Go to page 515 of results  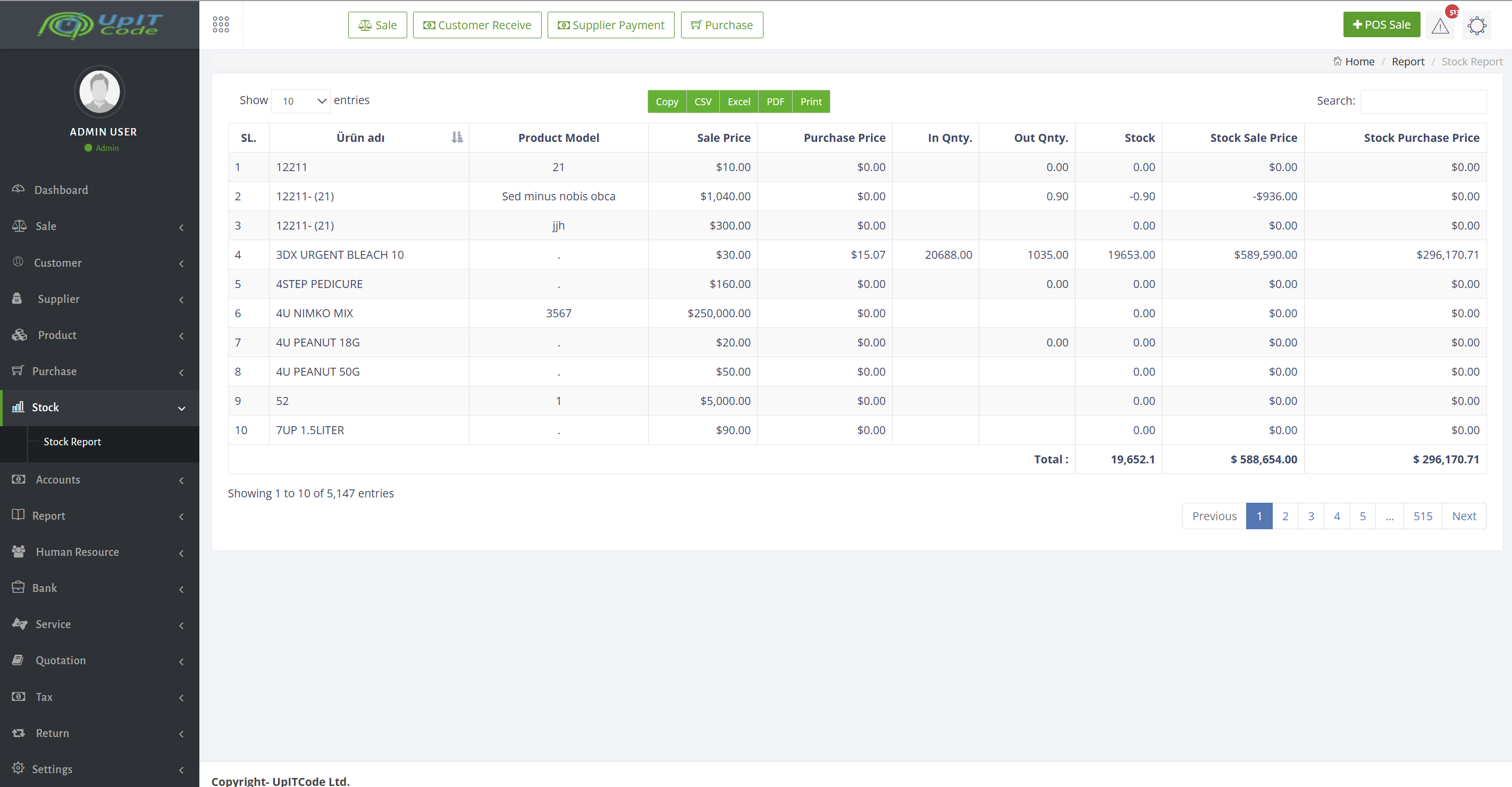(x=1422, y=516)
